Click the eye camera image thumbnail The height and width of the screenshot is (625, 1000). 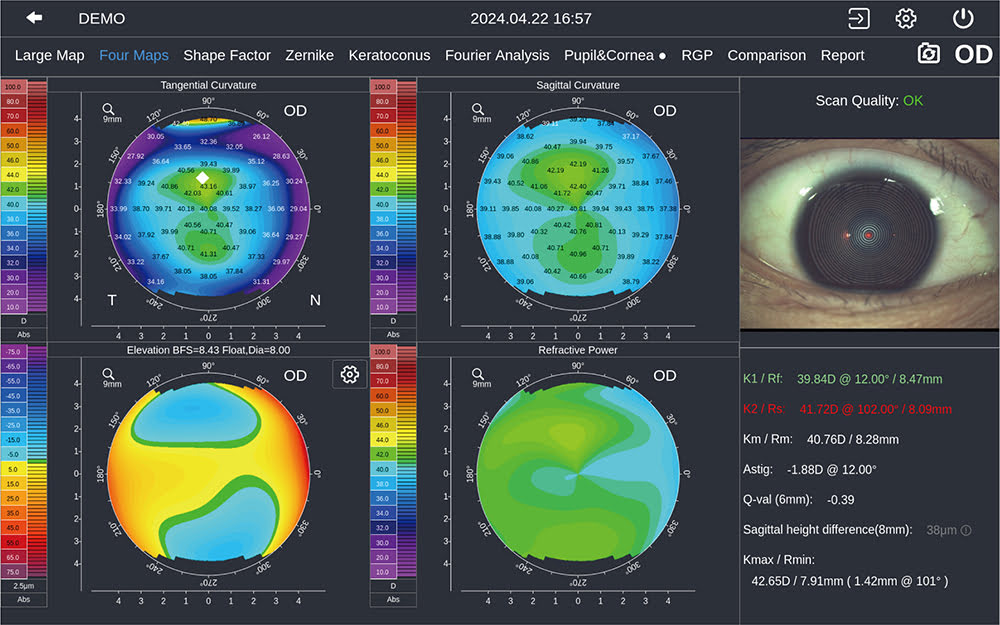869,233
